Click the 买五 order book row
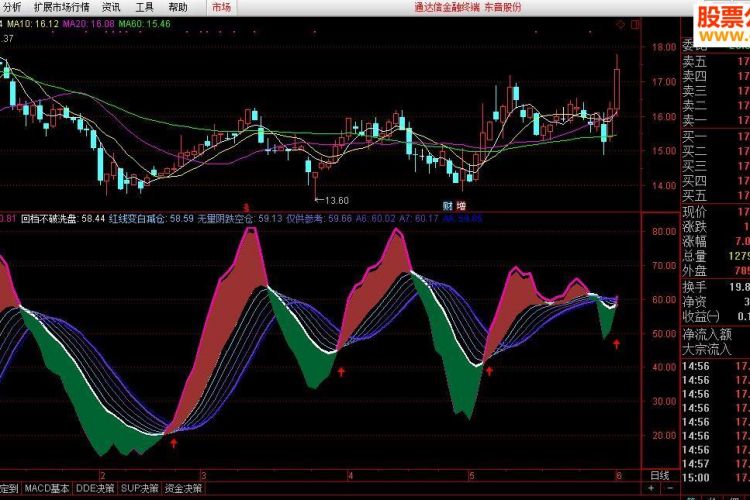 716,195
